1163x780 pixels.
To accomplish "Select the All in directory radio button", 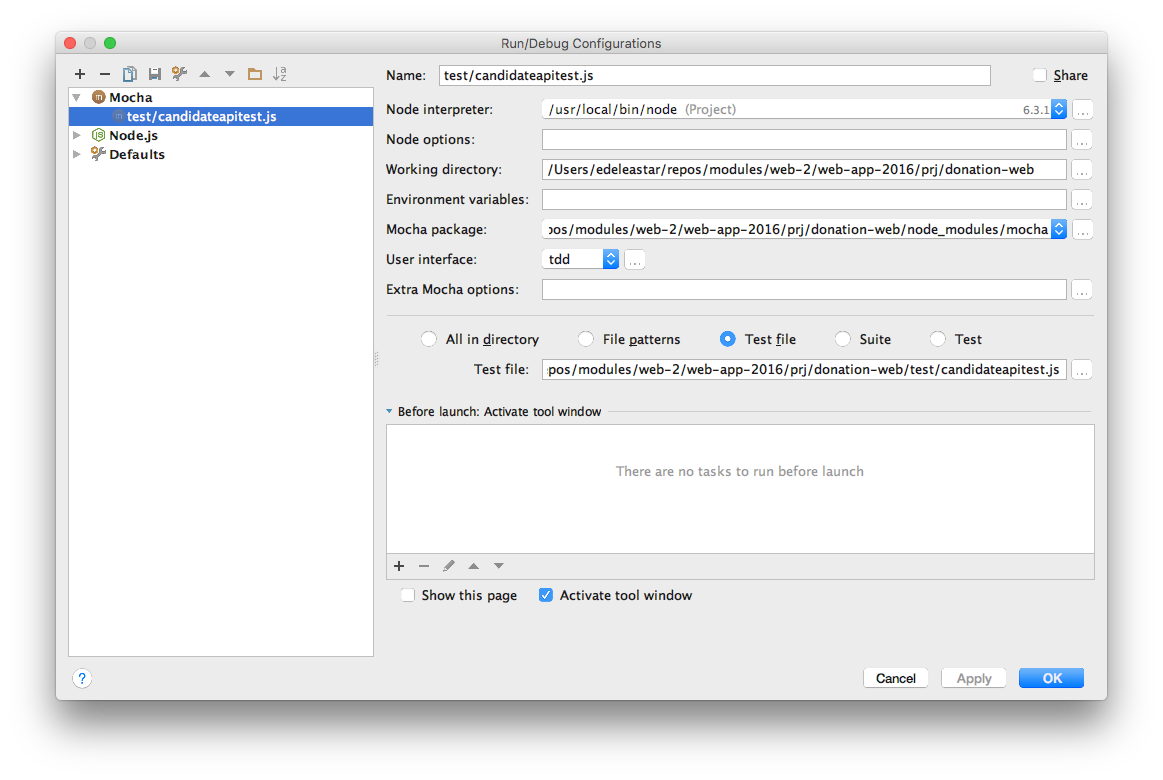I will (429, 339).
